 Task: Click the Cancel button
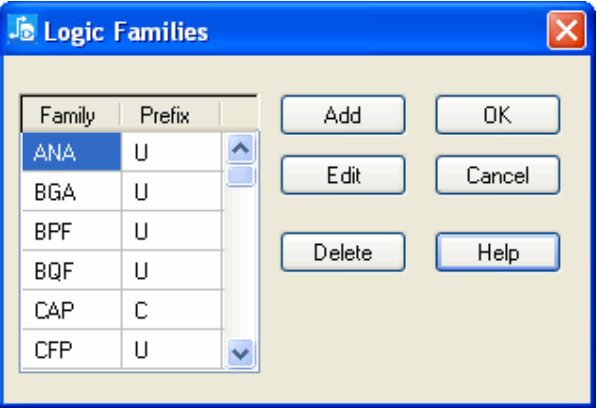point(498,175)
